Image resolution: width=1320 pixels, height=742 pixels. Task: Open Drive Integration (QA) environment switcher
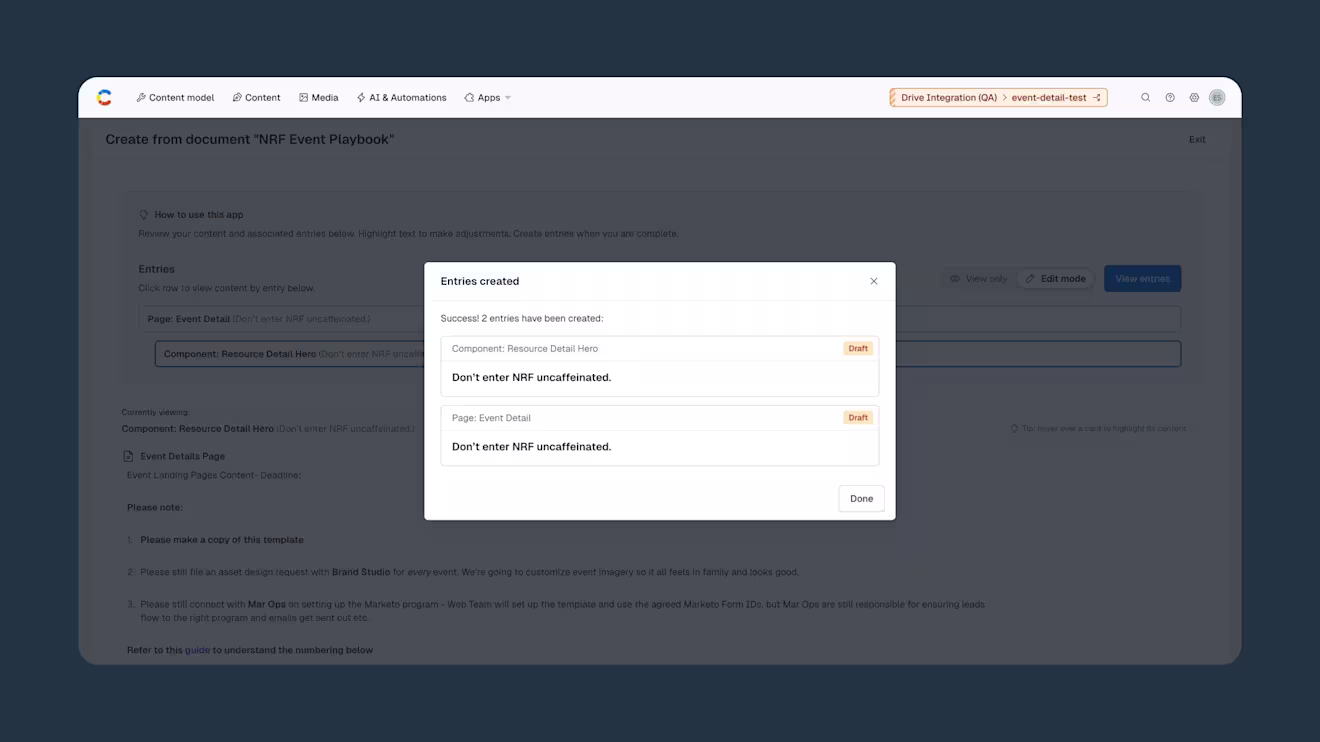pos(998,98)
